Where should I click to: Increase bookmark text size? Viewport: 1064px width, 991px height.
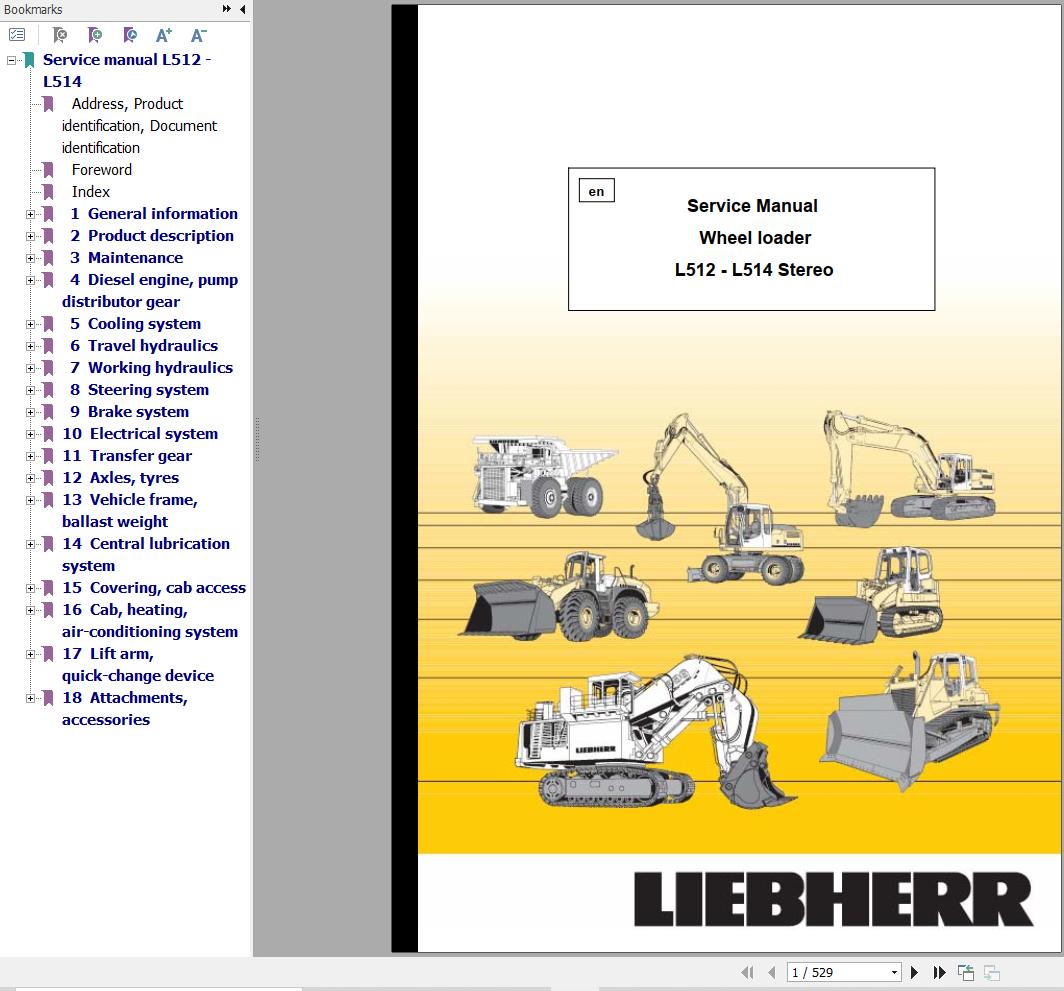coord(164,35)
